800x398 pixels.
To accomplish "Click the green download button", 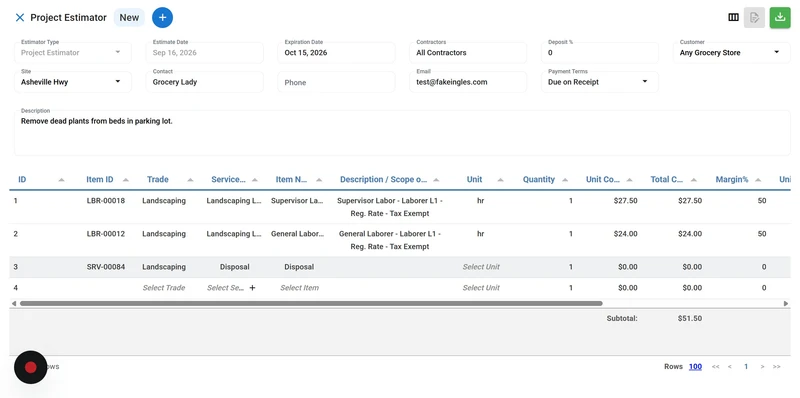I will tap(780, 17).
